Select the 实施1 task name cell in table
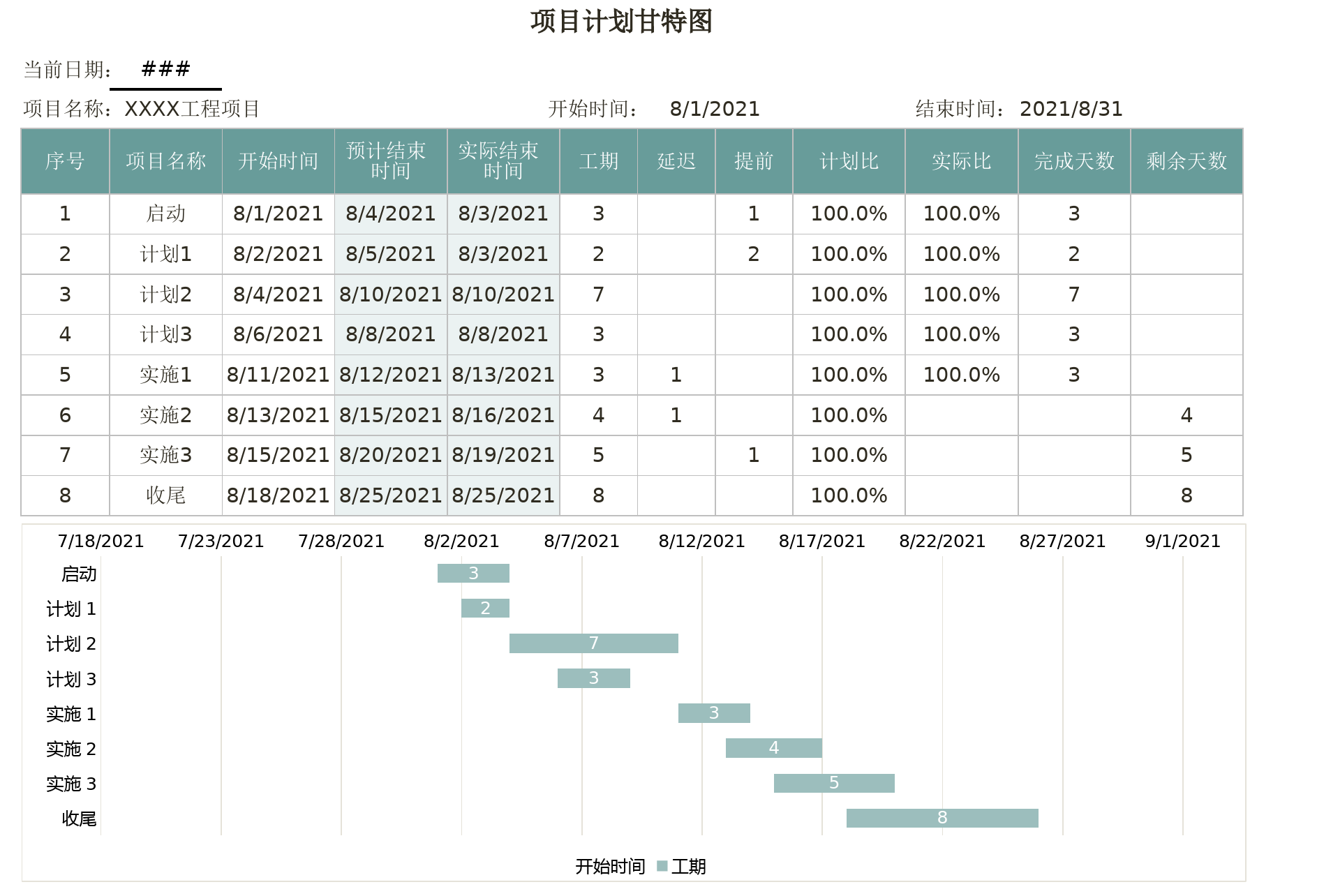 point(165,375)
